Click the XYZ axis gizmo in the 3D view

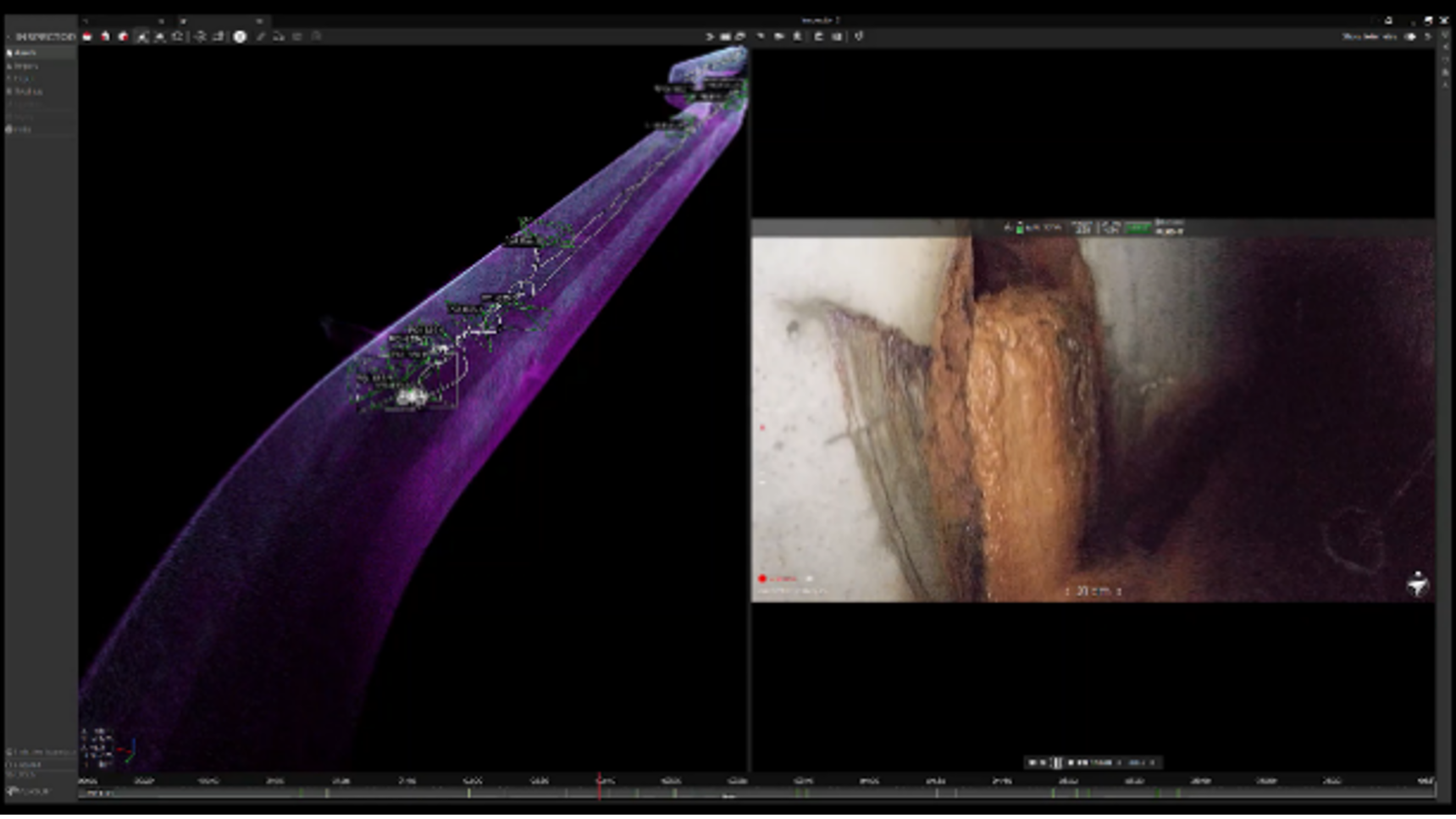pyautogui.click(x=127, y=750)
